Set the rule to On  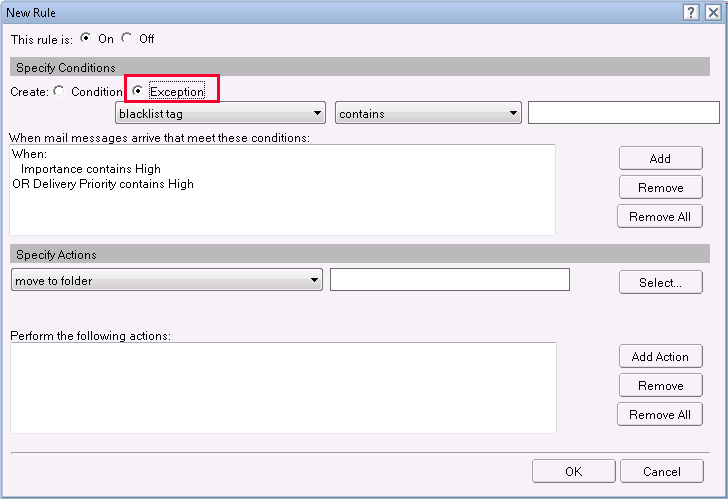tap(85, 39)
